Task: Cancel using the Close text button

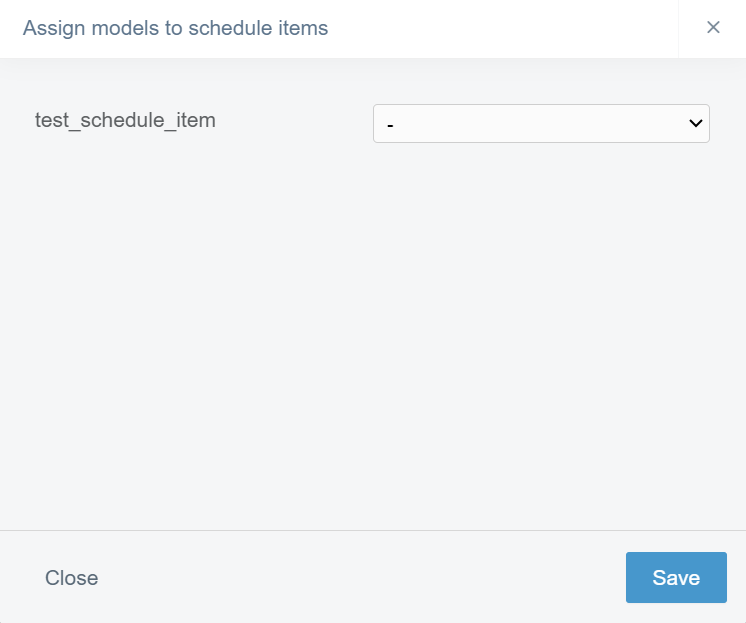Action: click(x=72, y=578)
